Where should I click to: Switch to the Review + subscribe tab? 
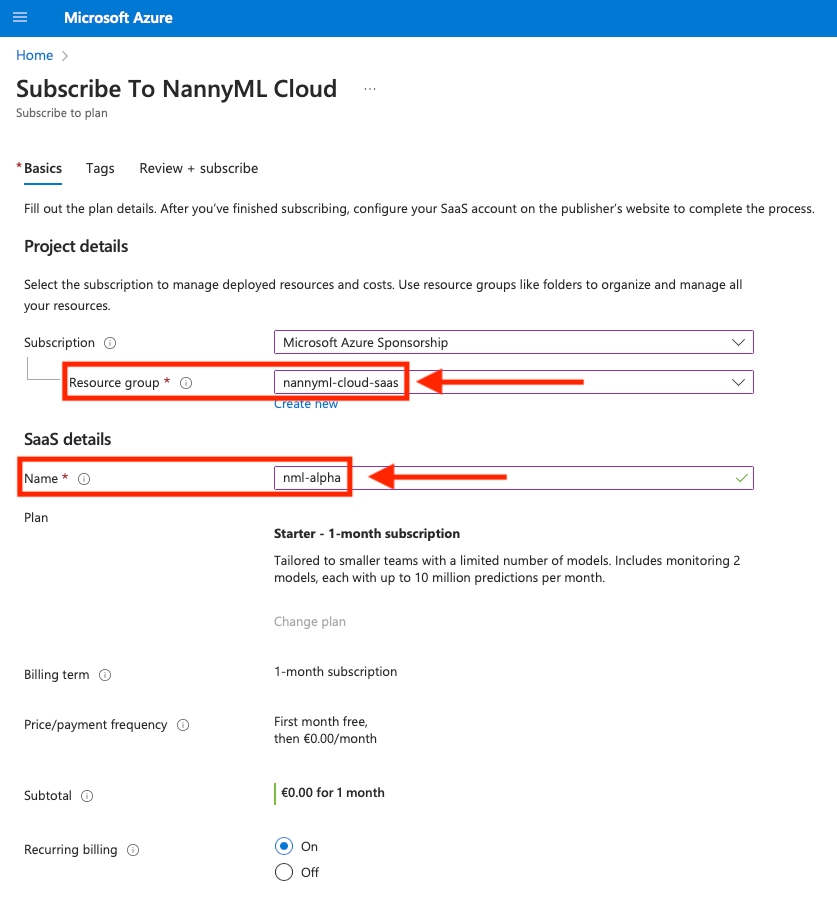click(198, 168)
